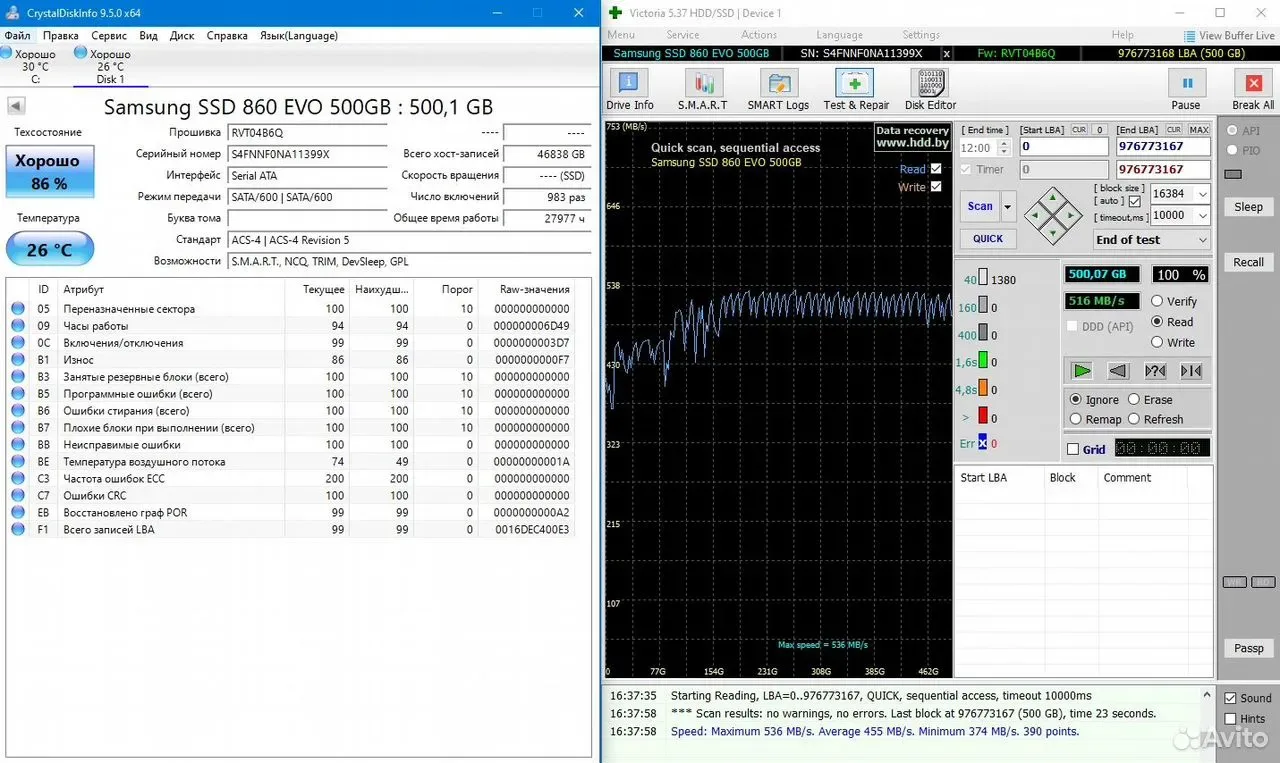Switch to C: disk tab

tap(34, 66)
